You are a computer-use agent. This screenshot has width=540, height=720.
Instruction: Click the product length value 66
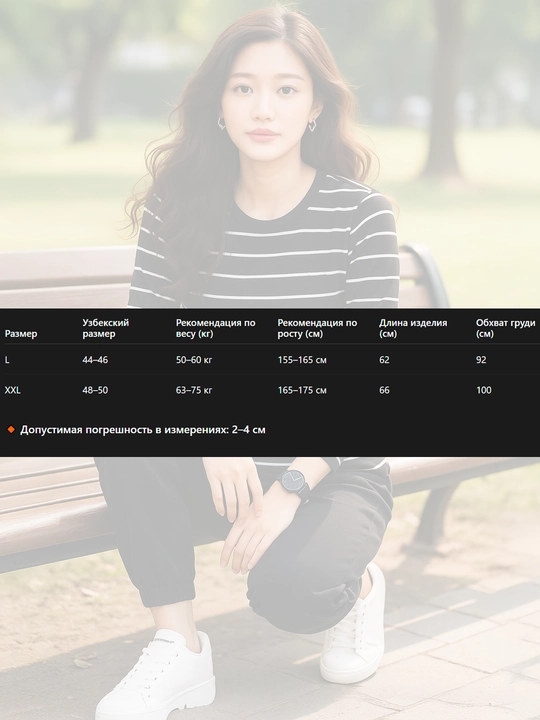(x=384, y=390)
